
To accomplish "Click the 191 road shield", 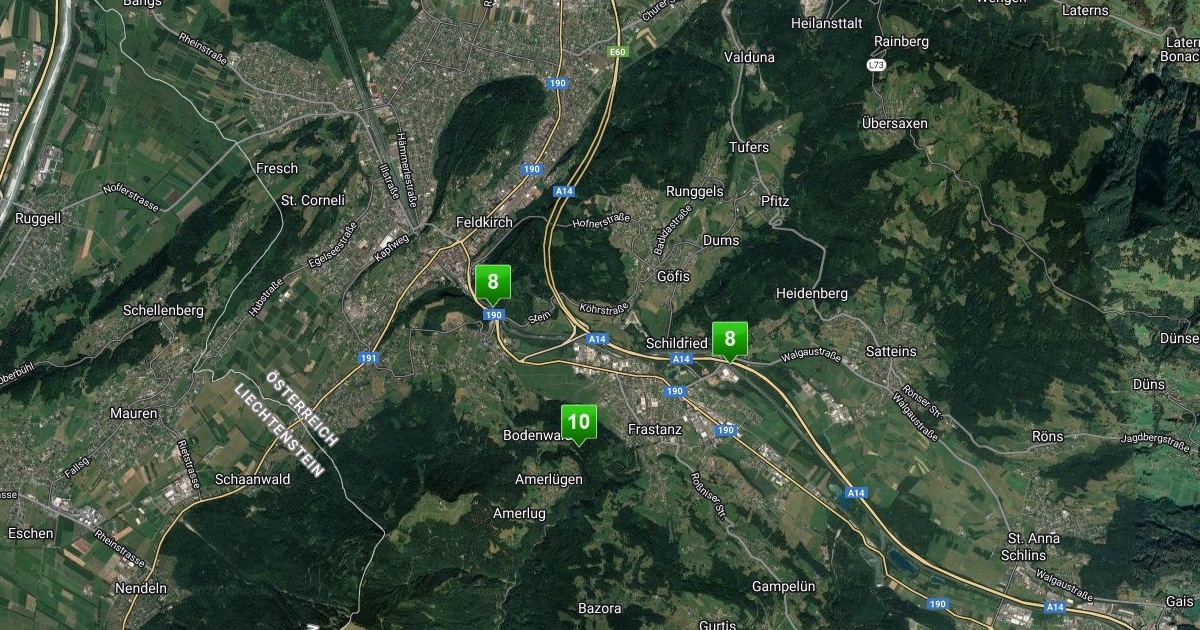I will 369,357.
